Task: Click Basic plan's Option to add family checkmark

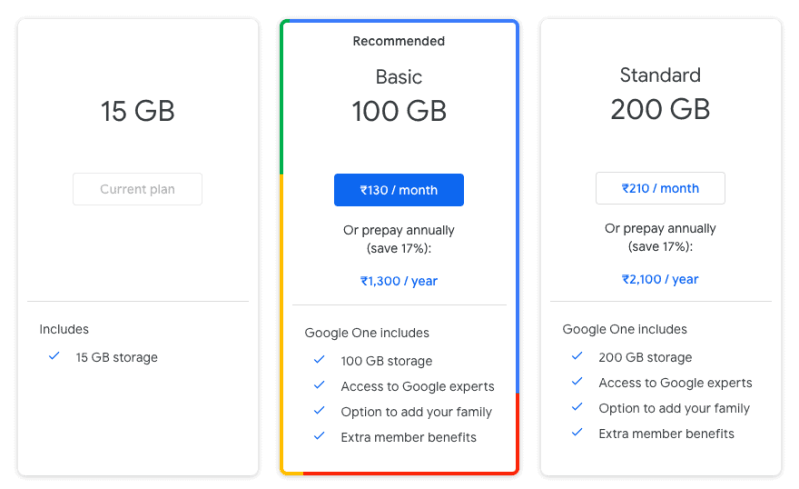Action: point(319,411)
